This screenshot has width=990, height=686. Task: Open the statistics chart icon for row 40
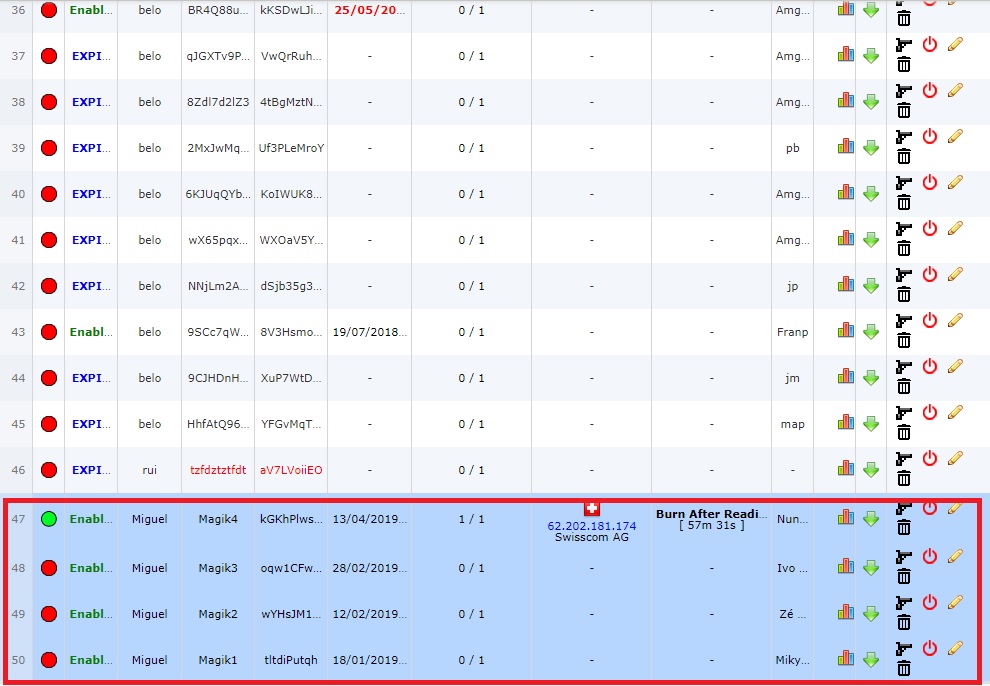click(845, 193)
